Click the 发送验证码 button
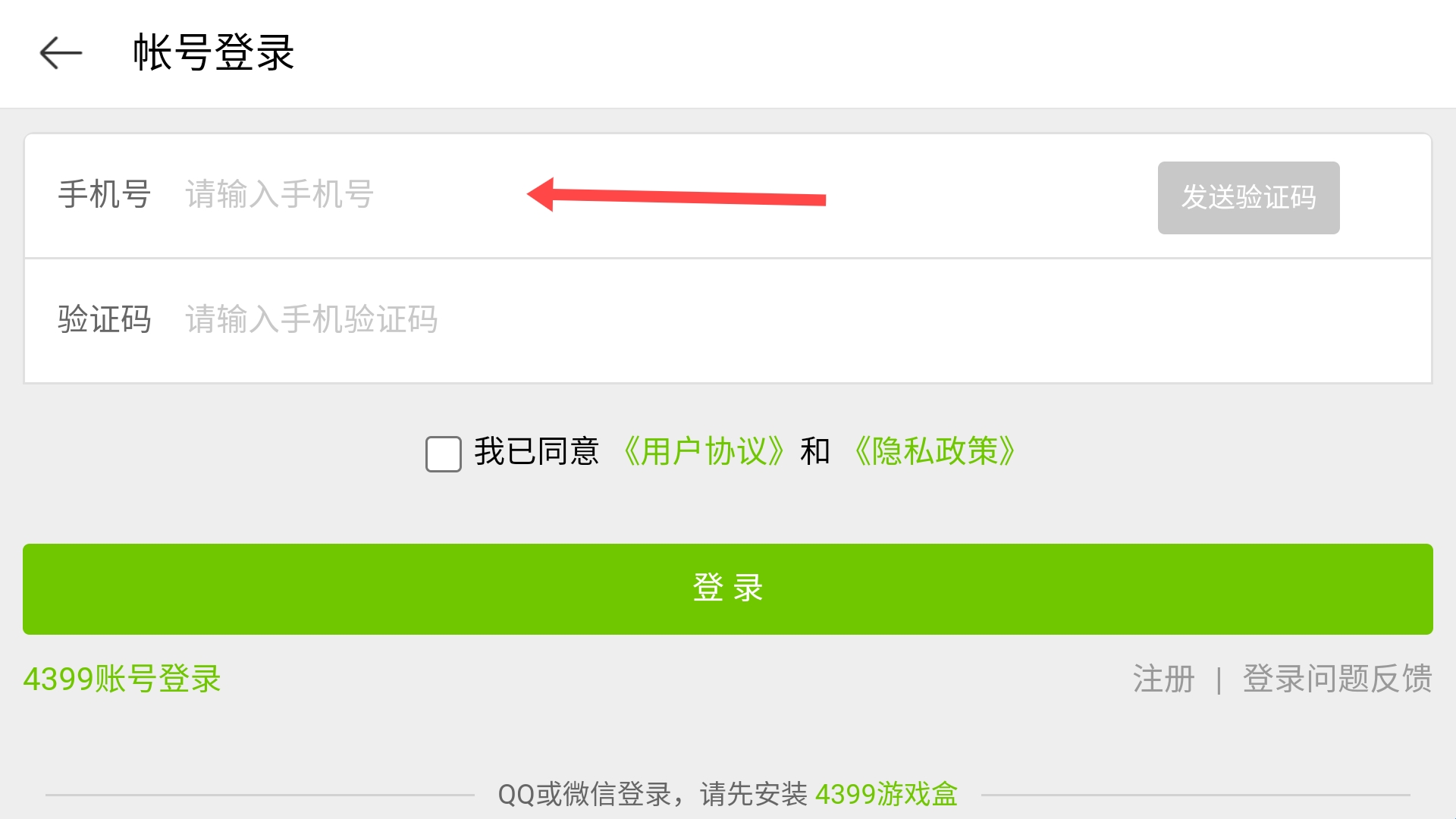The image size is (1456, 819). [1248, 198]
